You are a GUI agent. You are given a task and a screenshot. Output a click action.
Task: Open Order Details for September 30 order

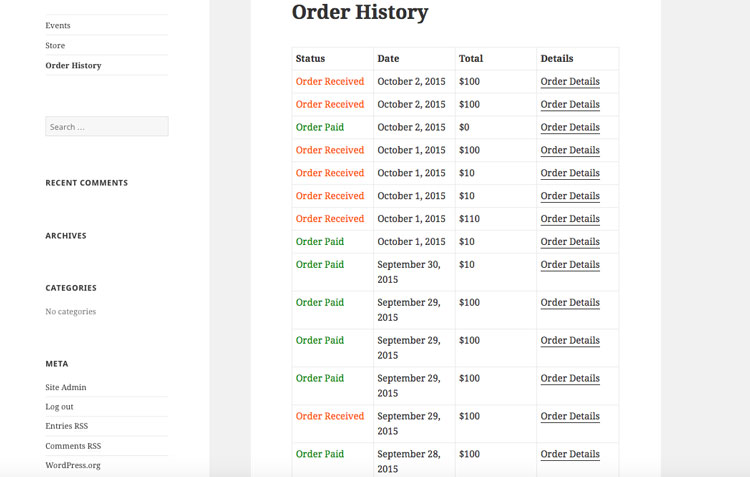(570, 264)
